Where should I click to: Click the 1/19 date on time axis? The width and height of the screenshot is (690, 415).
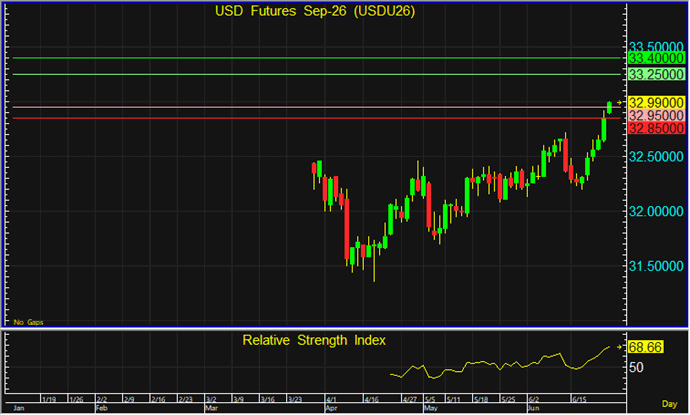pyautogui.click(x=49, y=400)
